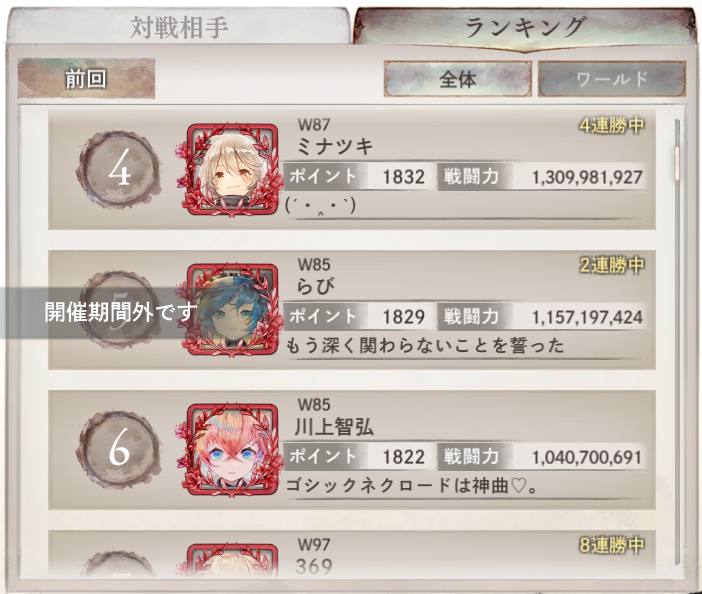Click らび's 戦闘力 1,157,197,424 value
The height and width of the screenshot is (594, 702).
click(587, 317)
